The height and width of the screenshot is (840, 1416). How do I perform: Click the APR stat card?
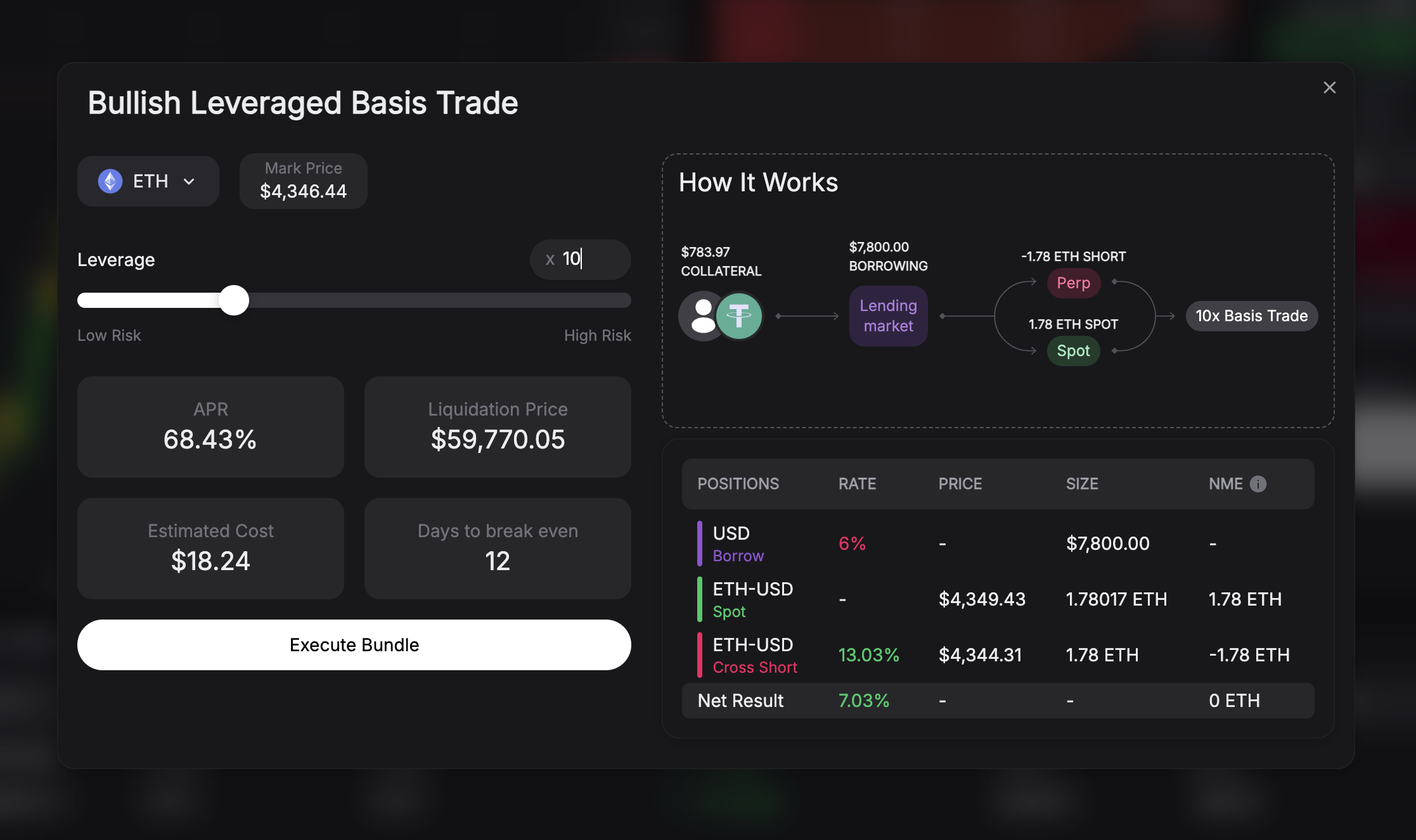click(210, 427)
